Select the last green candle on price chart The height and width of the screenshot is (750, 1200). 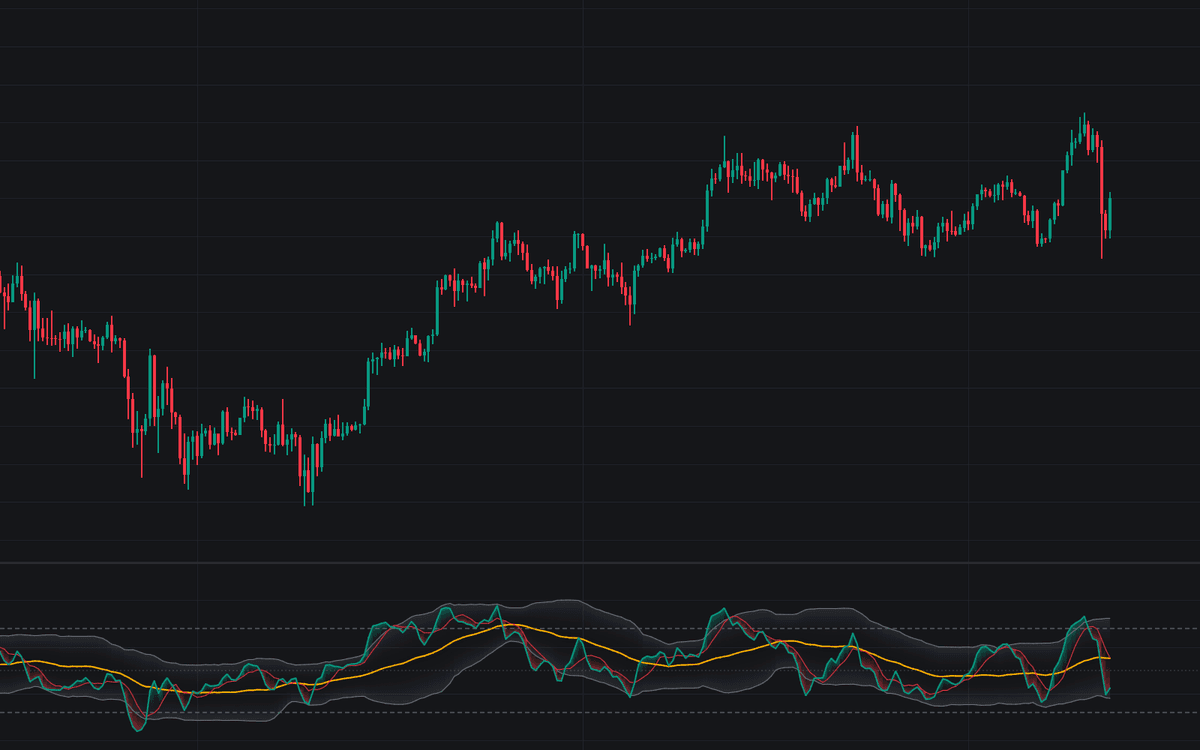tap(1110, 214)
